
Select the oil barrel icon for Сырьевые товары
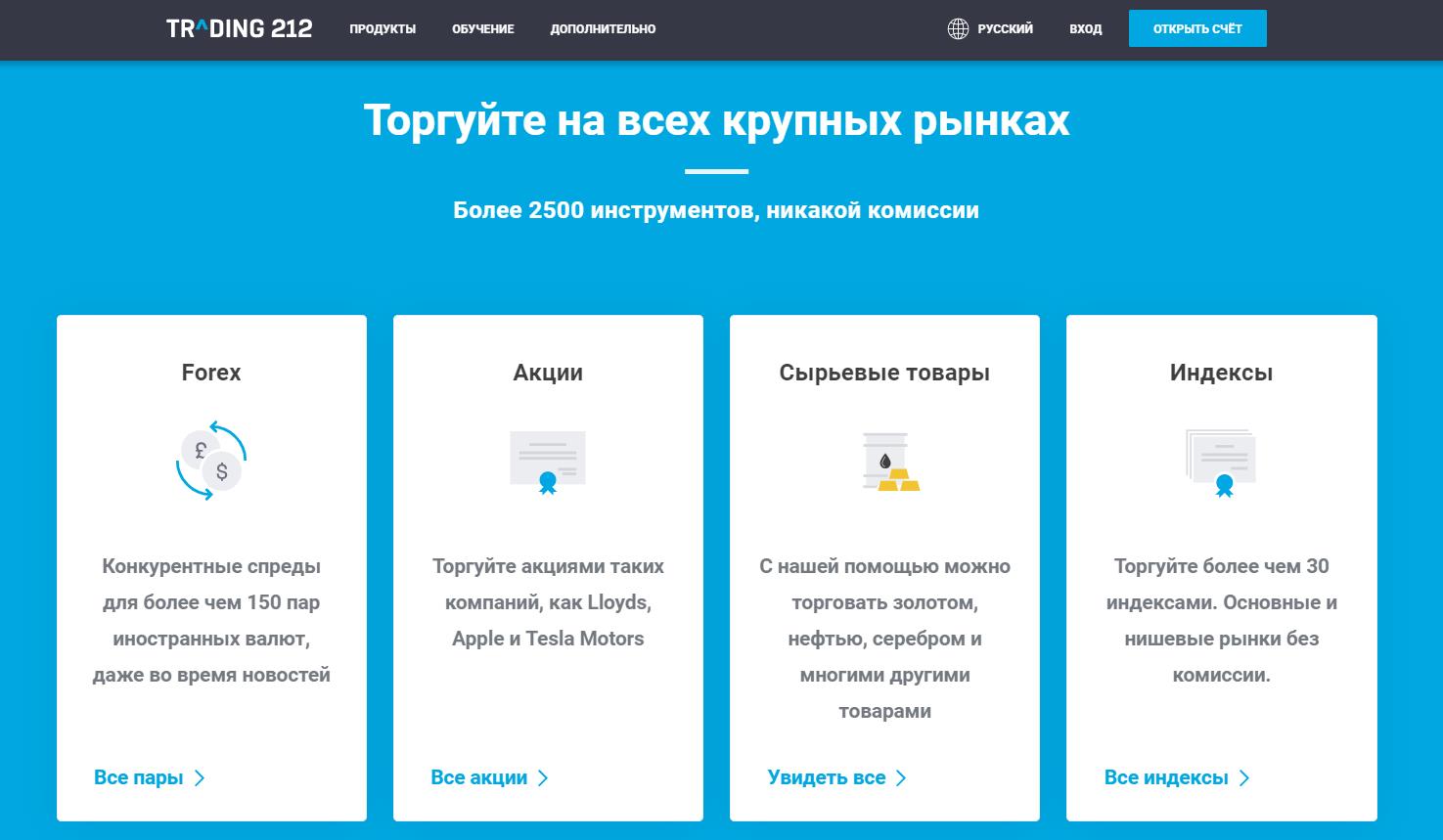point(879,455)
